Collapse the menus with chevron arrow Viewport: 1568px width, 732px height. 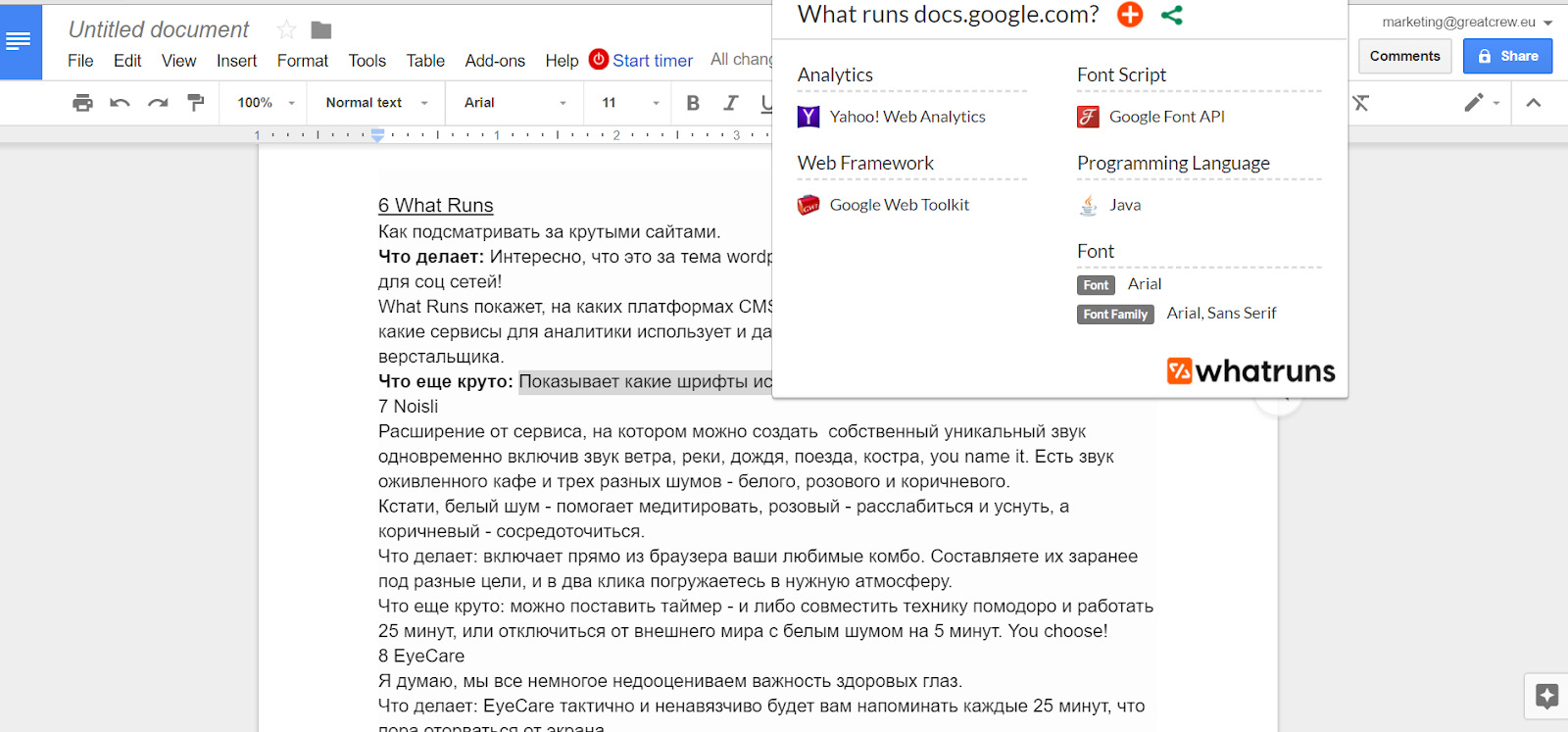click(1534, 103)
